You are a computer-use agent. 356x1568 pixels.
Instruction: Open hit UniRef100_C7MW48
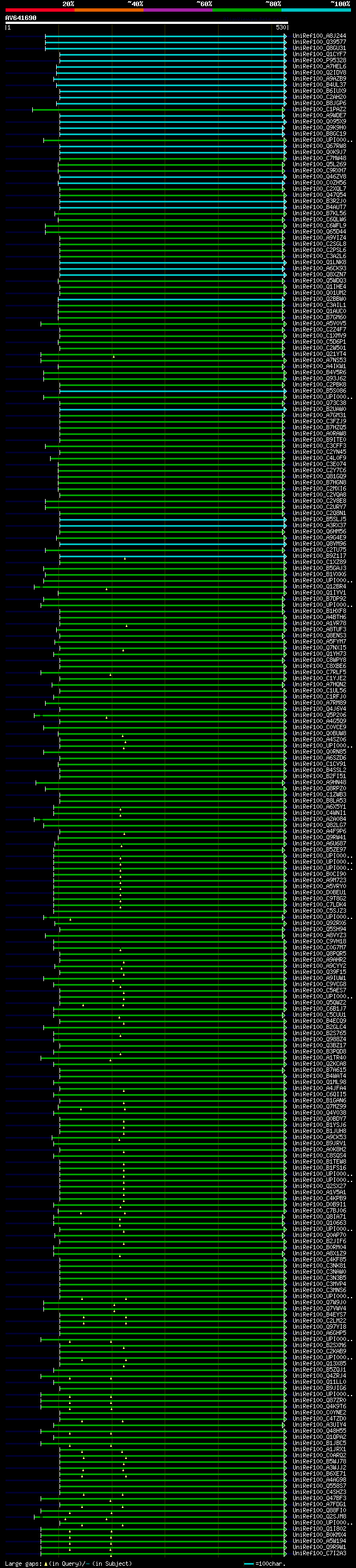[319, 159]
